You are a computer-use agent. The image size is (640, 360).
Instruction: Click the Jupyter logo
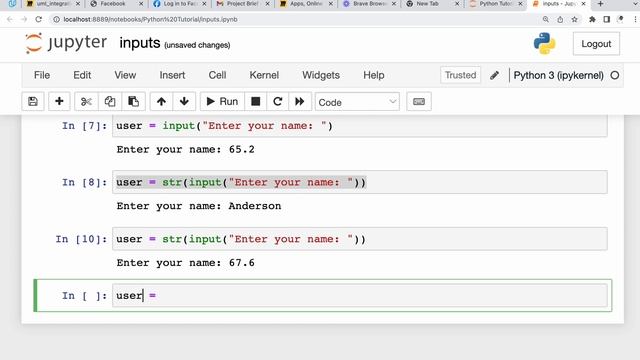pyautogui.click(x=66, y=43)
